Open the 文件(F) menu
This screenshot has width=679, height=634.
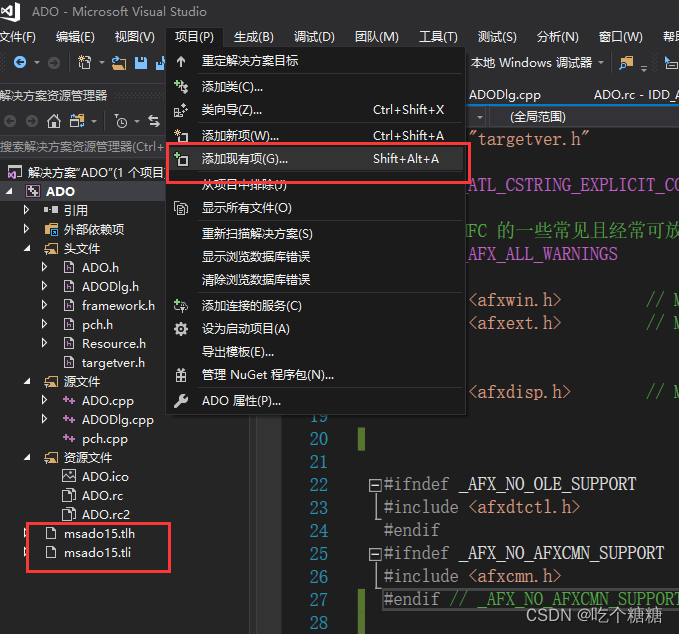[x=18, y=37]
